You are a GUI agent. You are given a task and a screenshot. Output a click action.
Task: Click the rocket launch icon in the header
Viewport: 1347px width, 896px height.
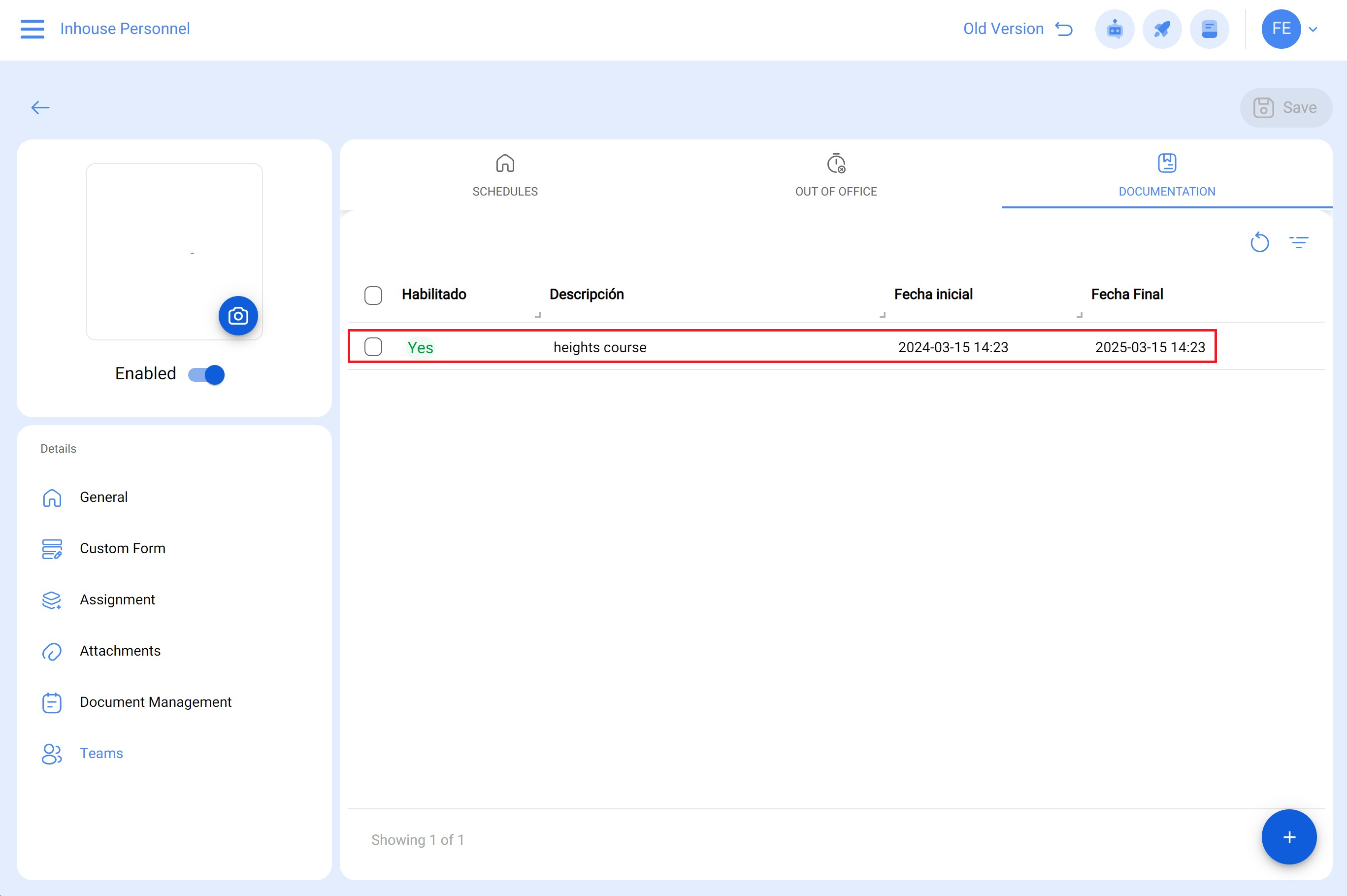(1162, 29)
